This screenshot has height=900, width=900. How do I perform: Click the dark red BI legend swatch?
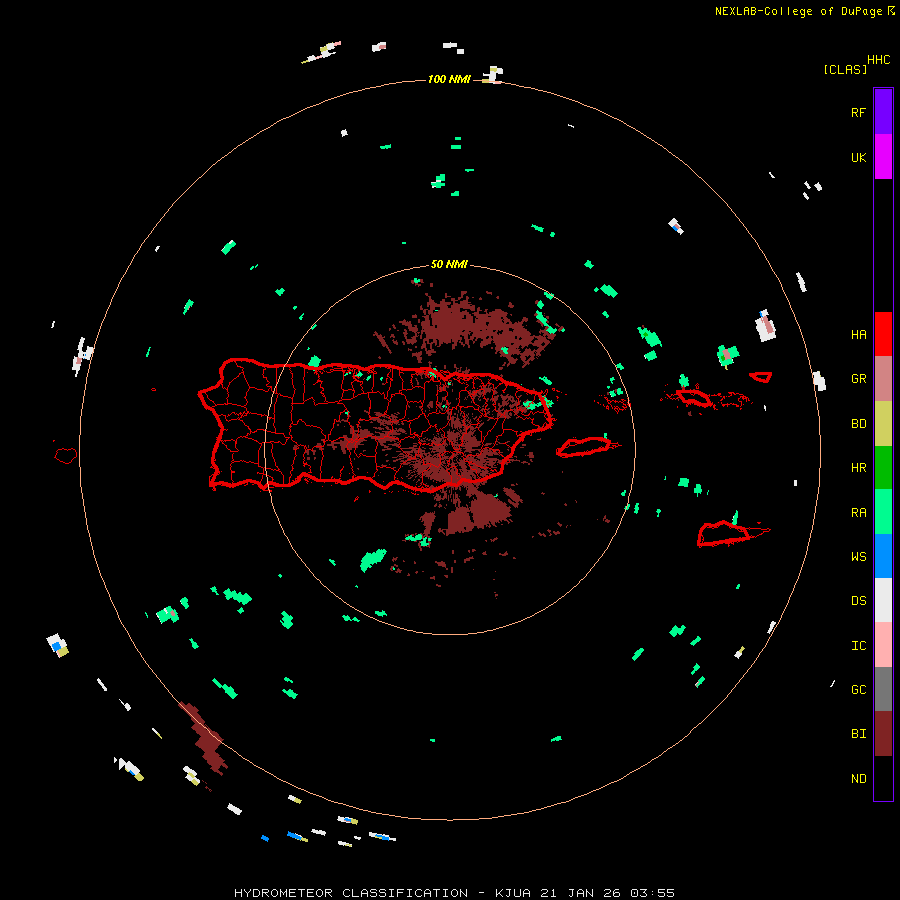click(x=883, y=734)
